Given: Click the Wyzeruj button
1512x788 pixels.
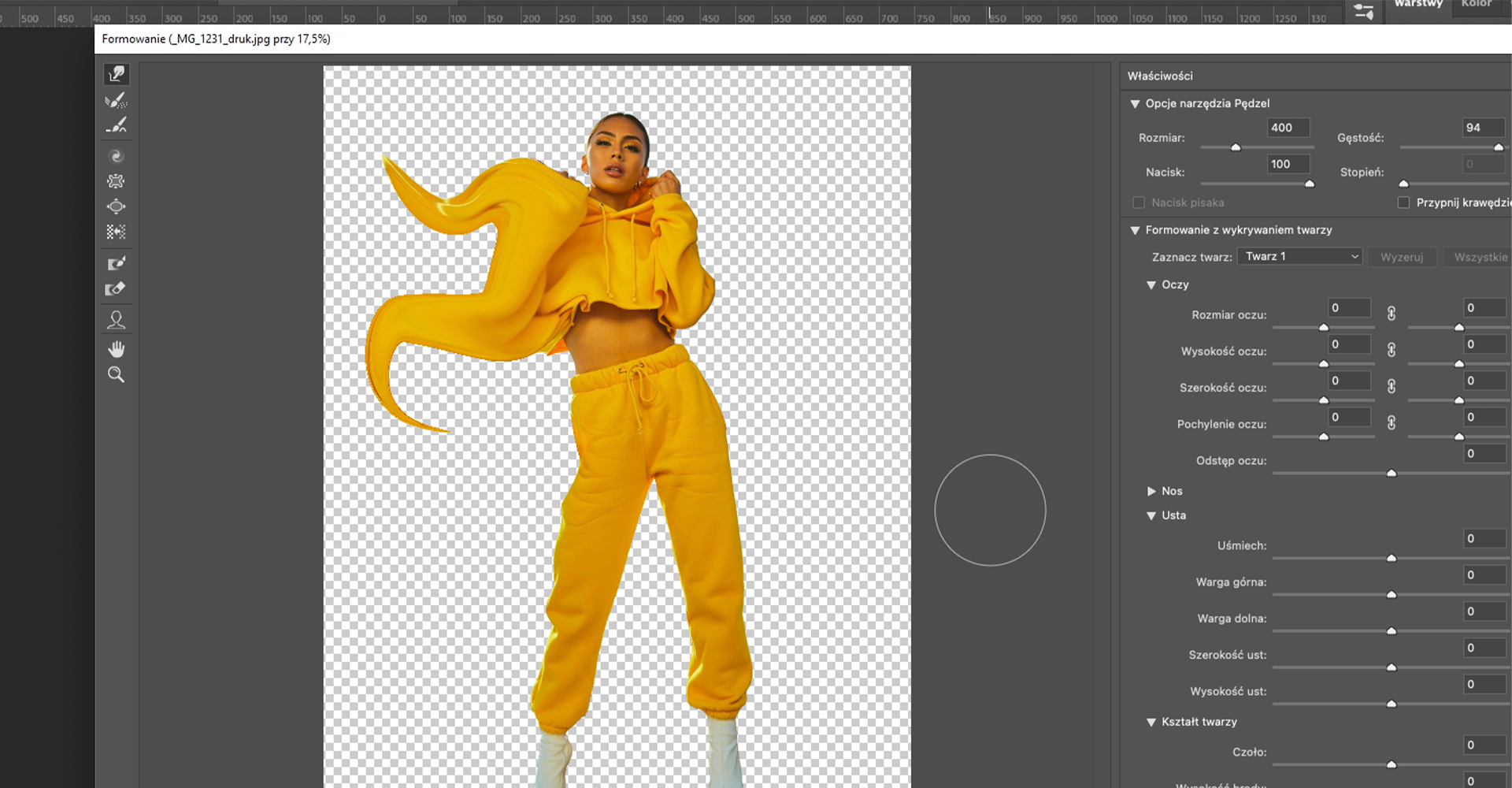Looking at the screenshot, I should pyautogui.click(x=1402, y=258).
